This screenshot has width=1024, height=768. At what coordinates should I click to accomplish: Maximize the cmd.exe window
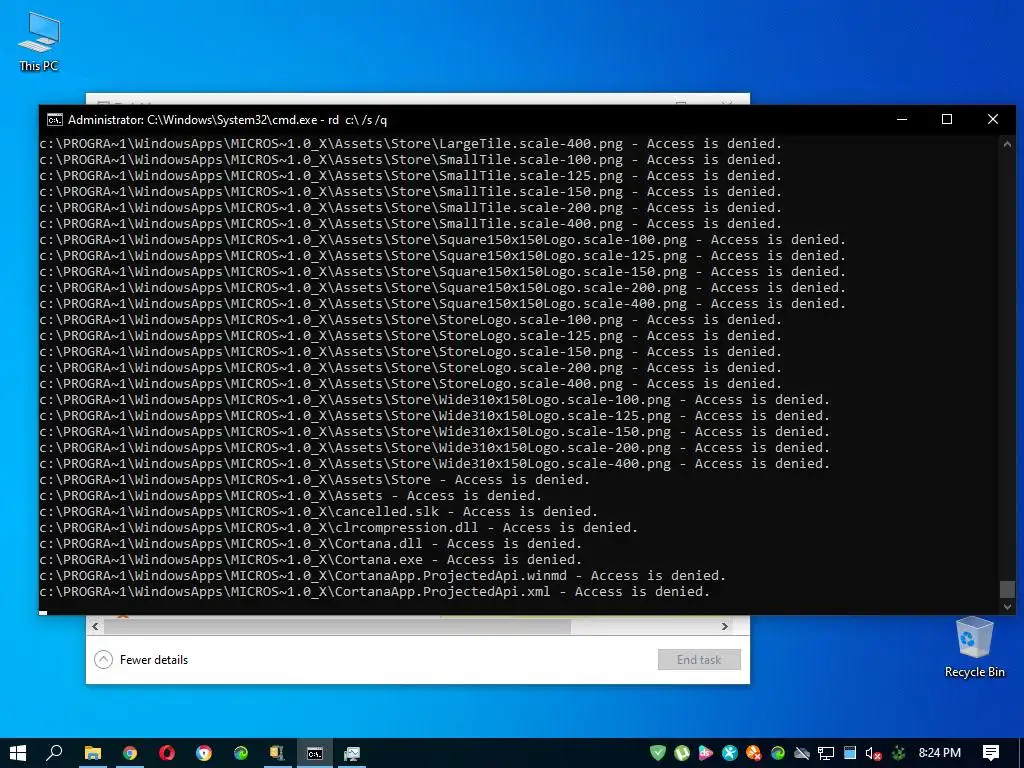click(x=947, y=120)
